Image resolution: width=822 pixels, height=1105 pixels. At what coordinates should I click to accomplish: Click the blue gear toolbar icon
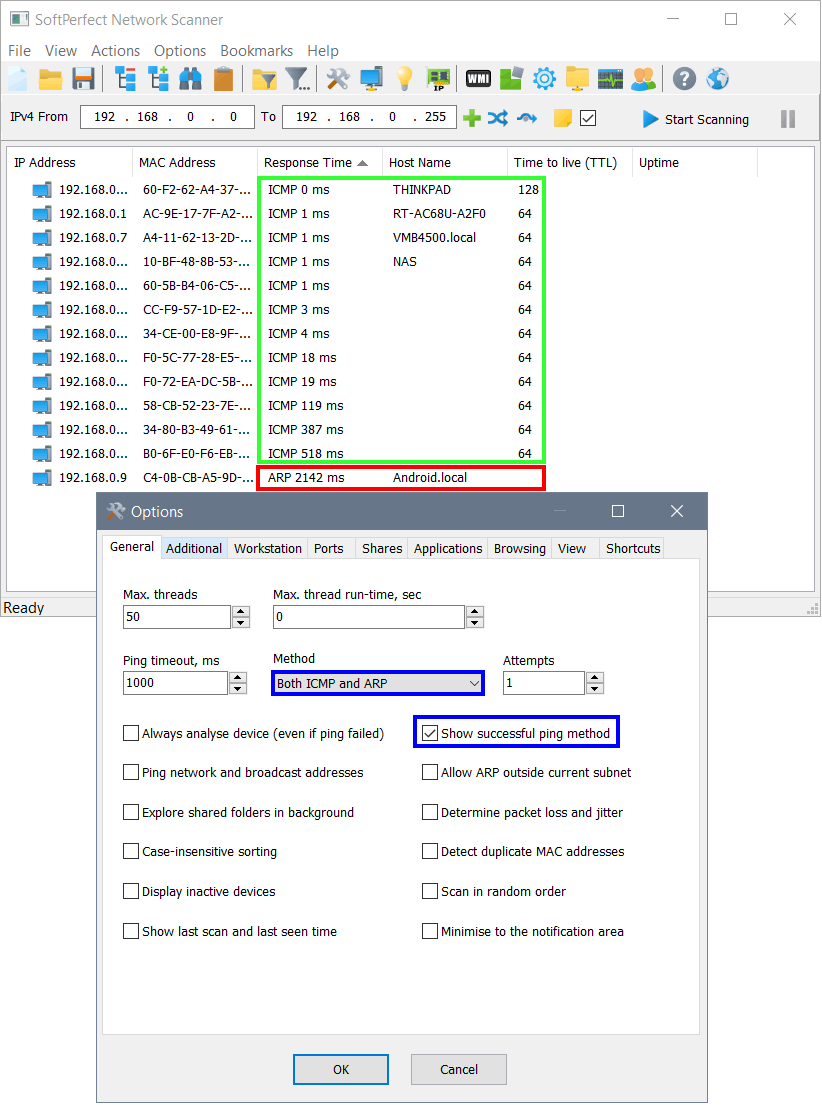pyautogui.click(x=544, y=79)
